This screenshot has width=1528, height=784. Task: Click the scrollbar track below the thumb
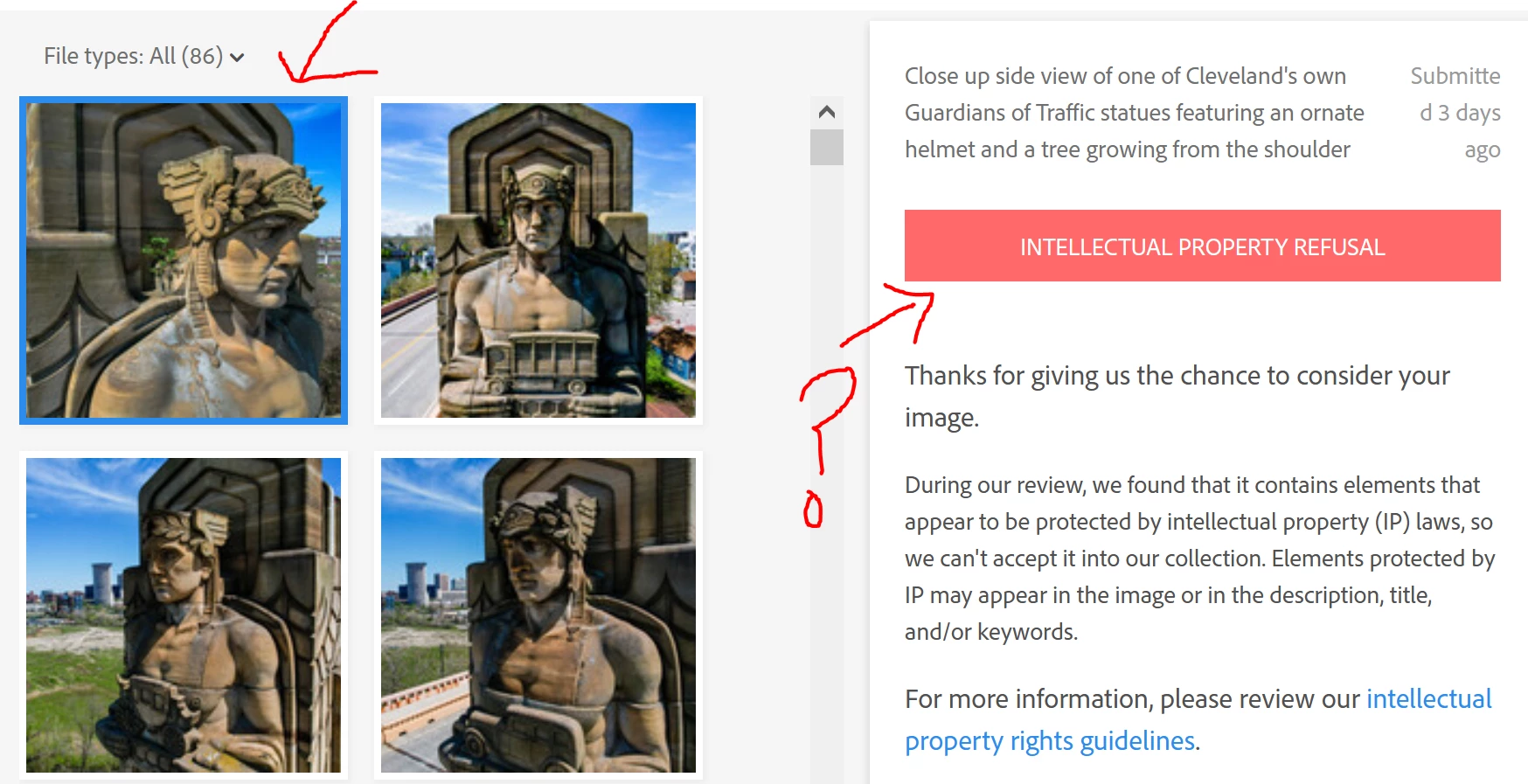827,472
